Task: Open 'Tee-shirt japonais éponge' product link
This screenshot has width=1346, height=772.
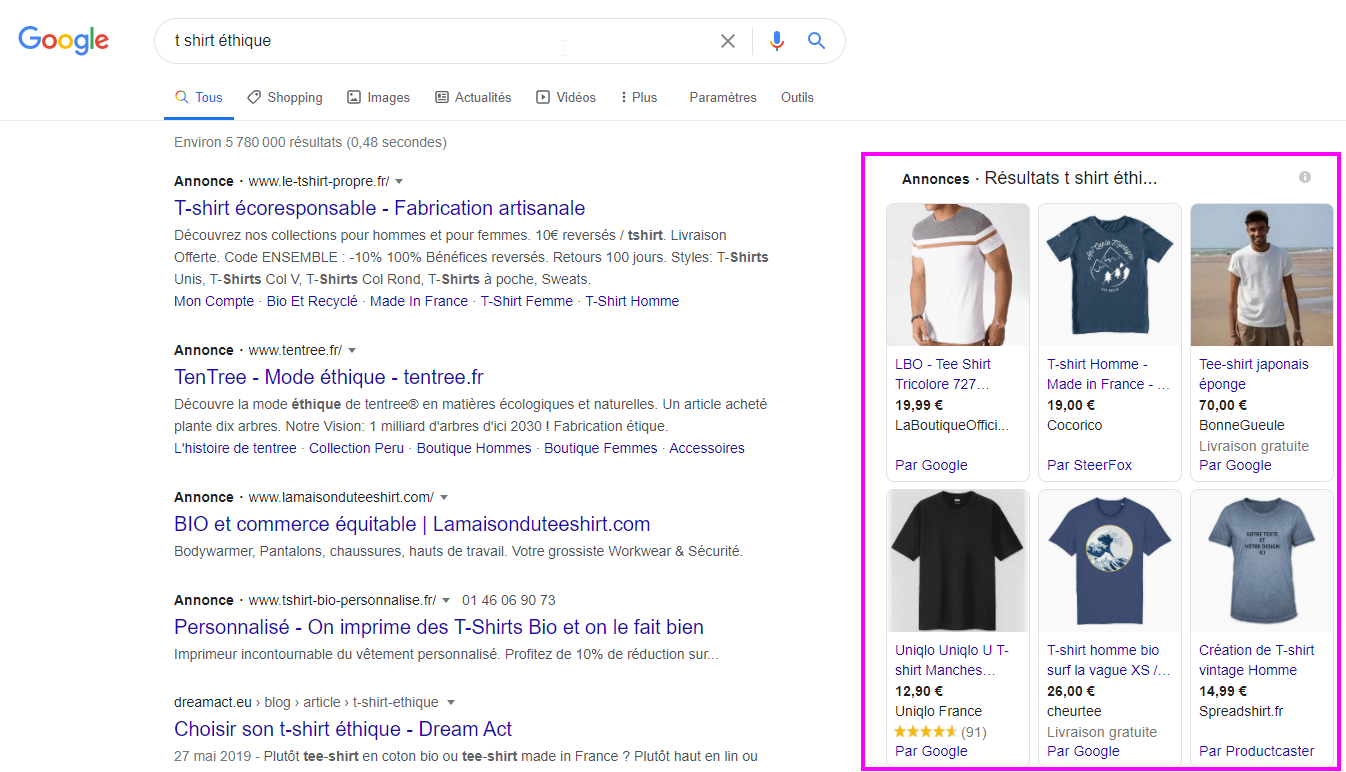Action: pyautogui.click(x=1253, y=374)
